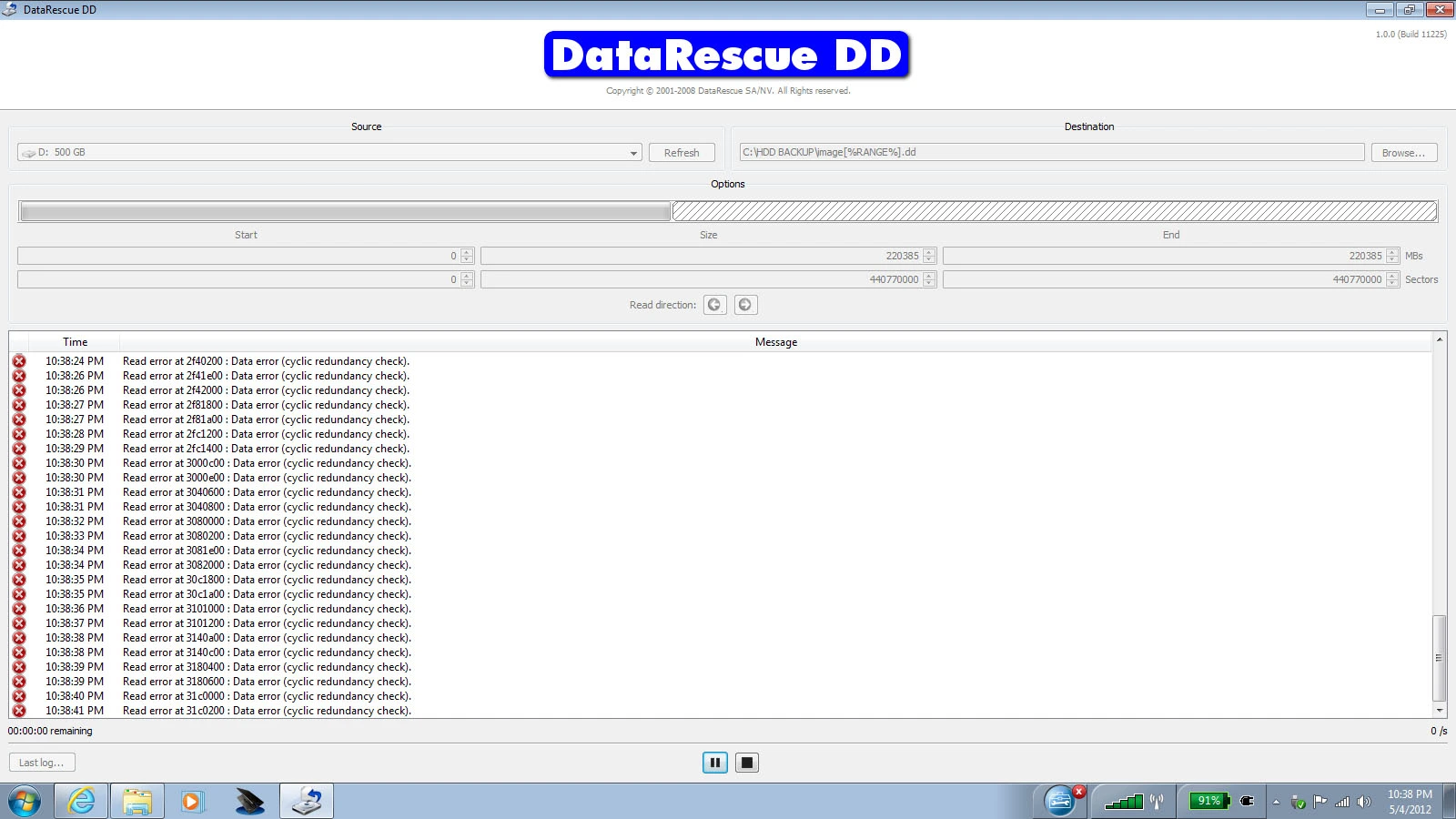This screenshot has height=819, width=1456.
Task: Select error icon at 2f41e00 row
Action: [19, 376]
